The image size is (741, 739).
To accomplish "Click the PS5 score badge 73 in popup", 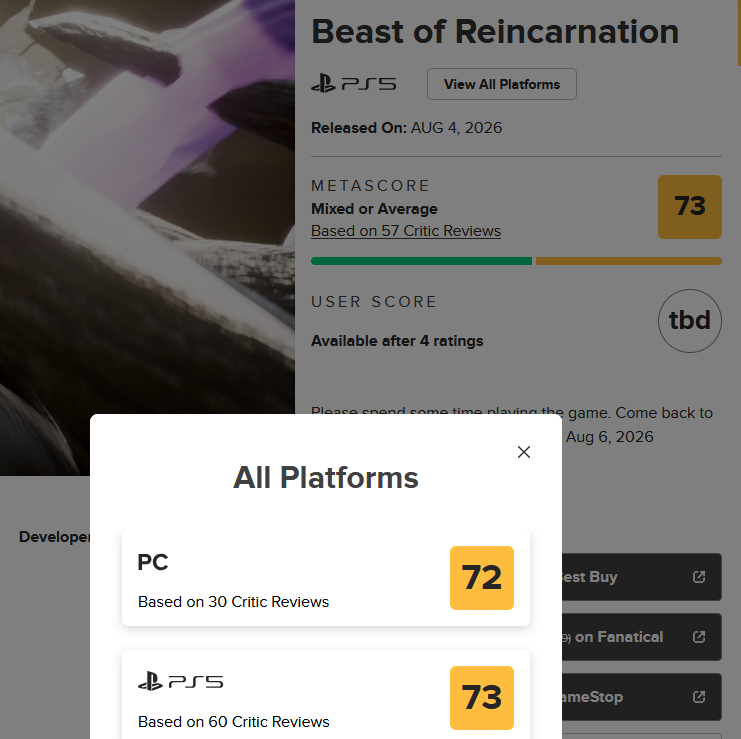I will pyautogui.click(x=482, y=698).
